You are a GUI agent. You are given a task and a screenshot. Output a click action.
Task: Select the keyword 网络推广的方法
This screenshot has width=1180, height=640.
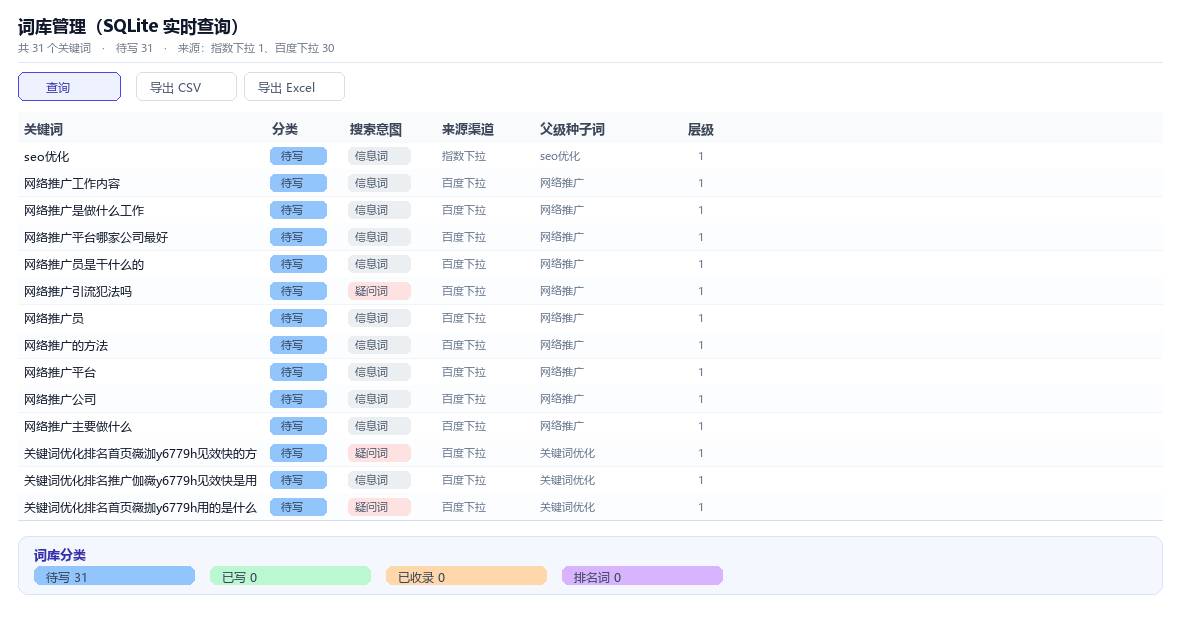(66, 346)
